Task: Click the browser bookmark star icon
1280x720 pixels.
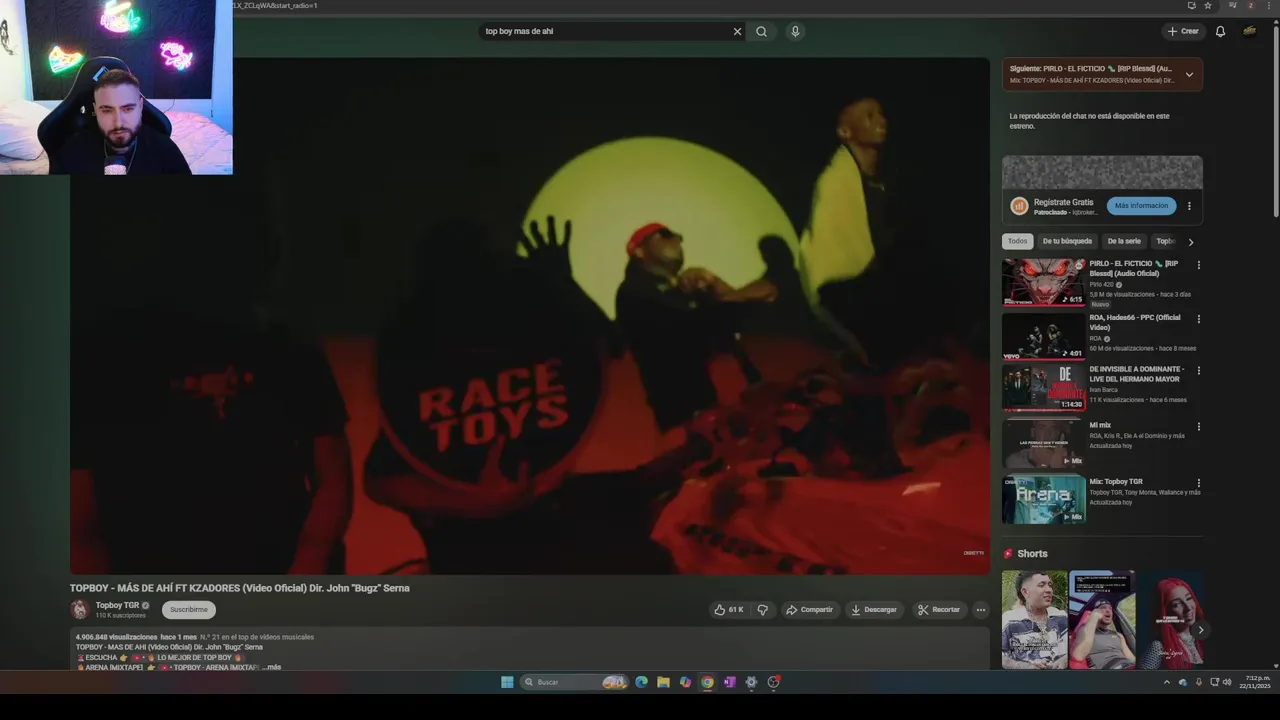Action: pos(1208,5)
